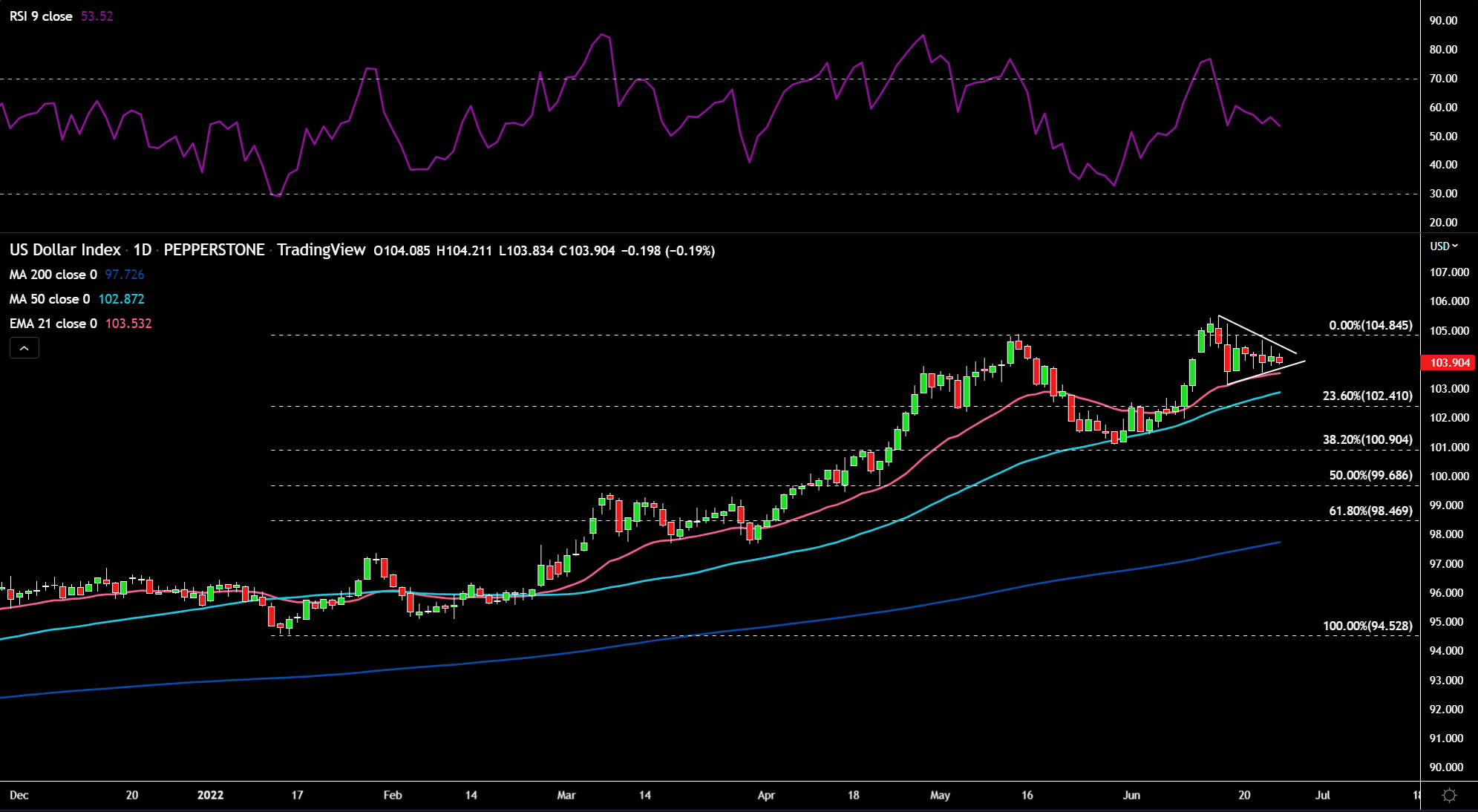Click the 70.00 level on the RSI scale
The width and height of the screenshot is (1478, 812).
(x=1443, y=79)
